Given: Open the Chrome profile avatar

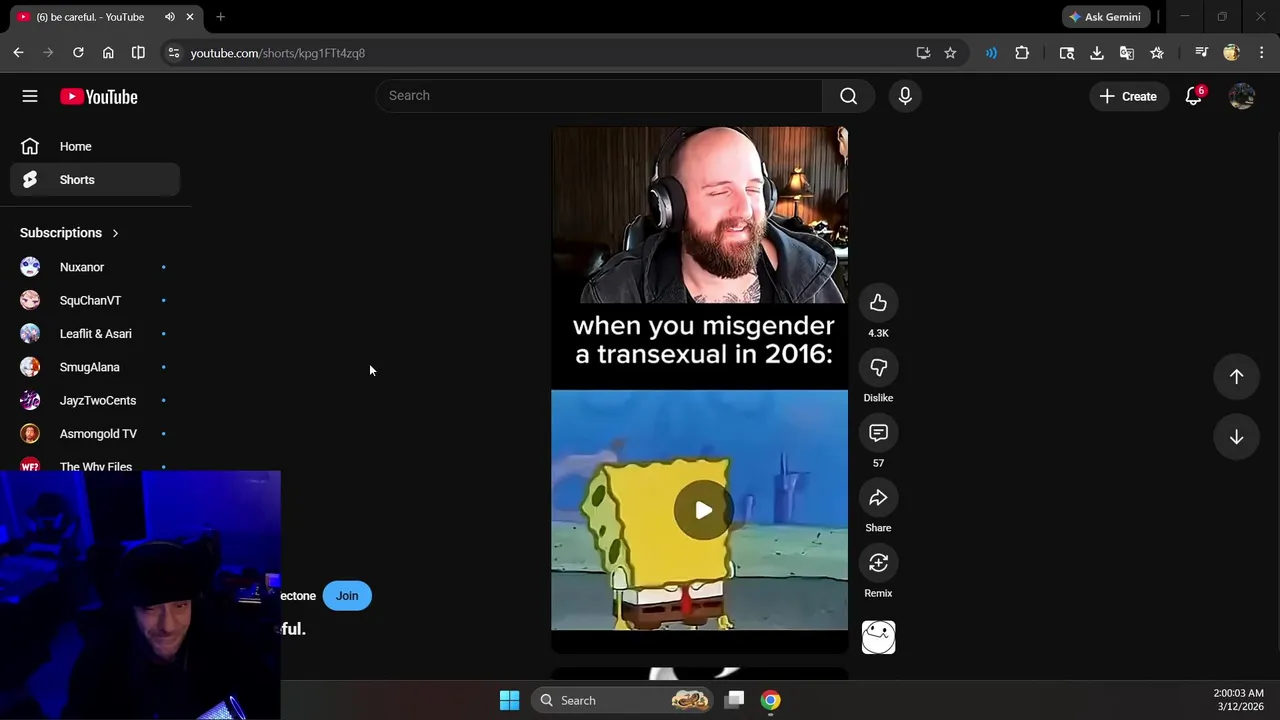Looking at the screenshot, I should pos(1232,53).
